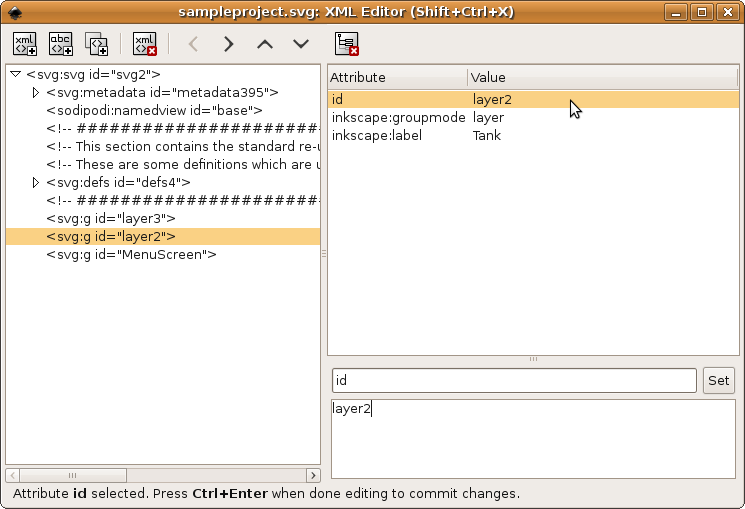The height and width of the screenshot is (509, 745).
Task: Click the Unindent node left arrow
Action: (193, 44)
